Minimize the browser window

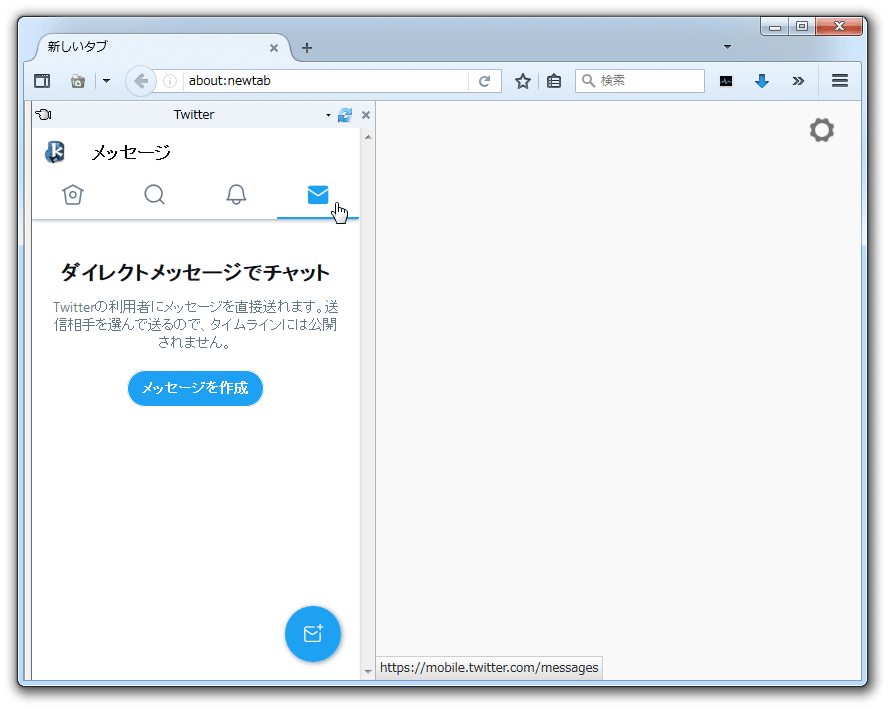774,27
